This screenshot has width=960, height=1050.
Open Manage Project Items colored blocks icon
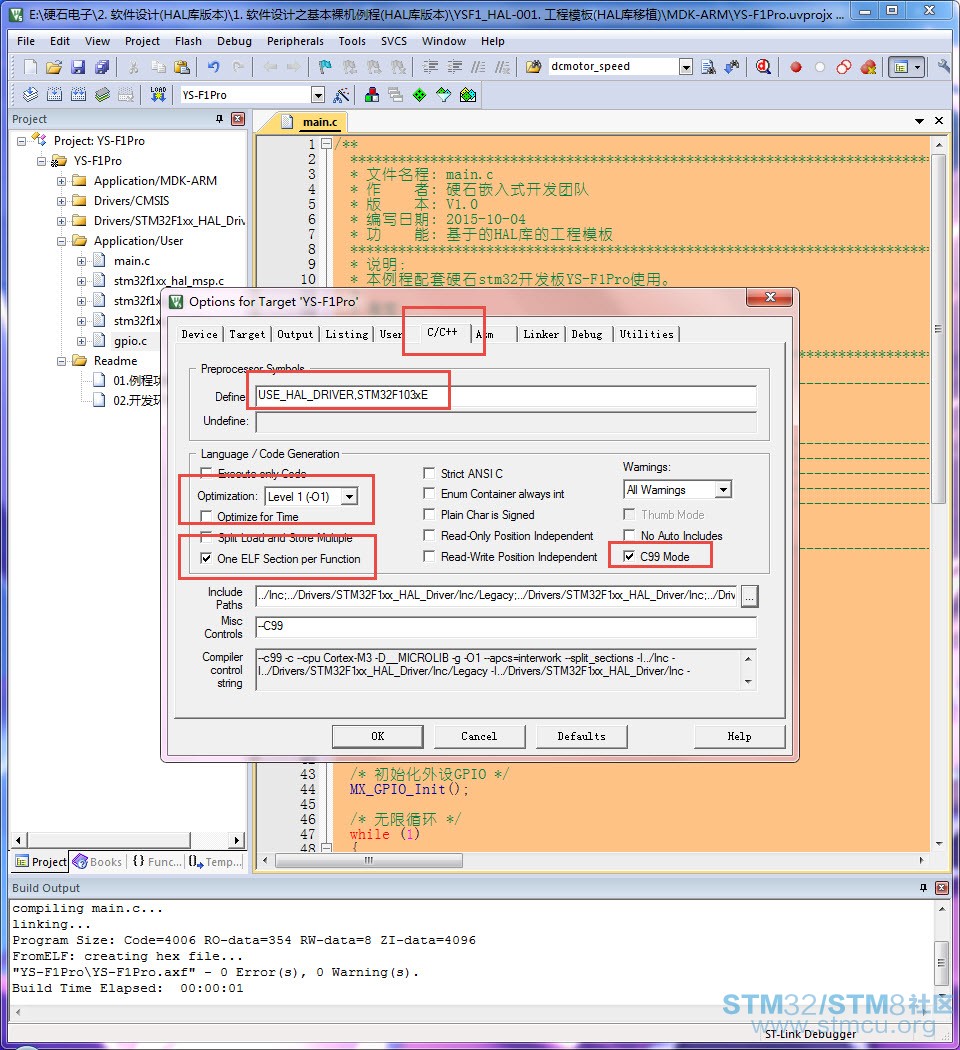tap(372, 95)
